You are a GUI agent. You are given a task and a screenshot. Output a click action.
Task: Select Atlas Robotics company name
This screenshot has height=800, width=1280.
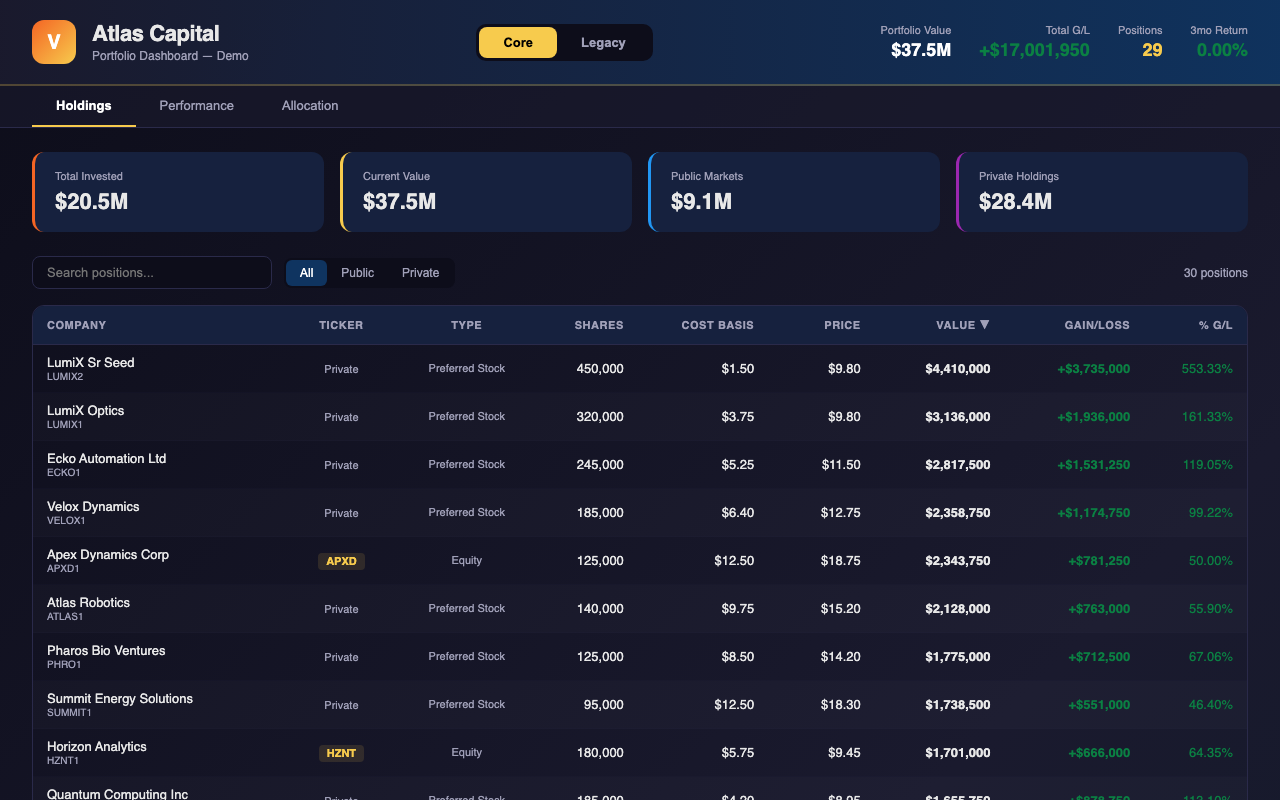coord(88,603)
